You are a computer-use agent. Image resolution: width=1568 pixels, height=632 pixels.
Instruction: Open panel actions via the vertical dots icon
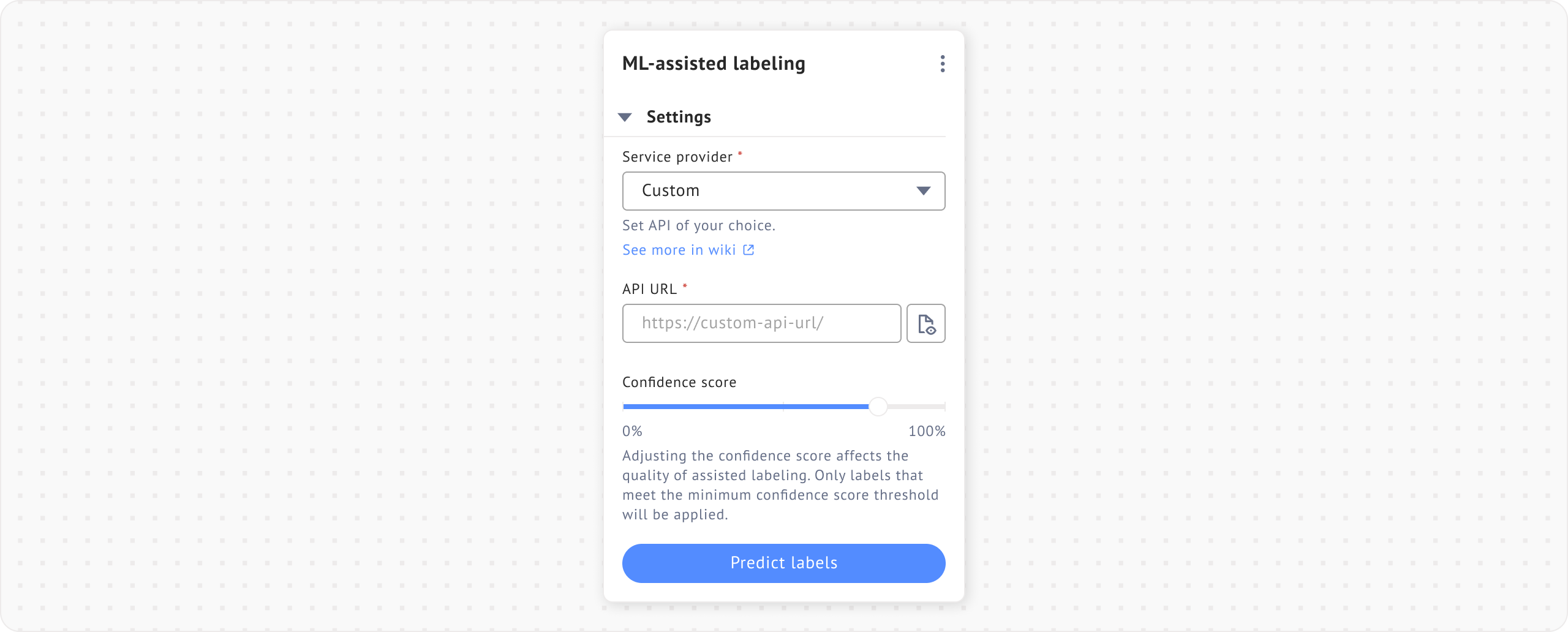942,64
